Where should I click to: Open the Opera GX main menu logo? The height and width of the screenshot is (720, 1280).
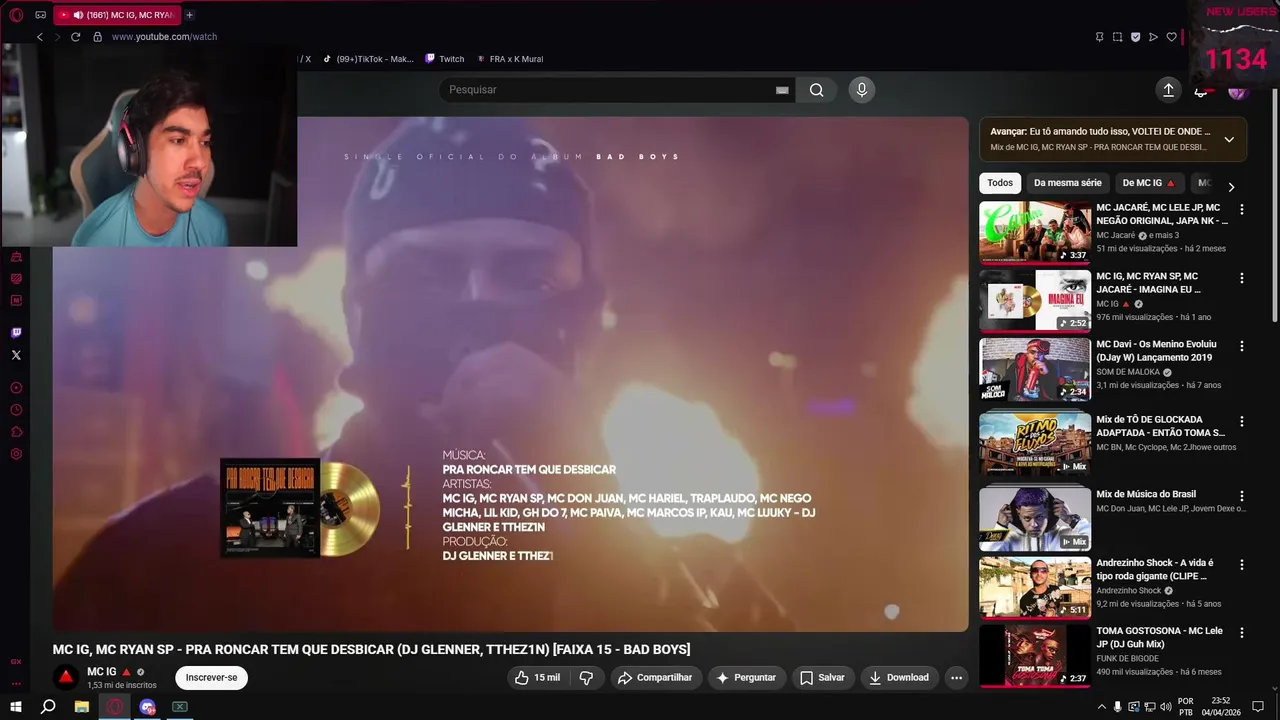16,15
